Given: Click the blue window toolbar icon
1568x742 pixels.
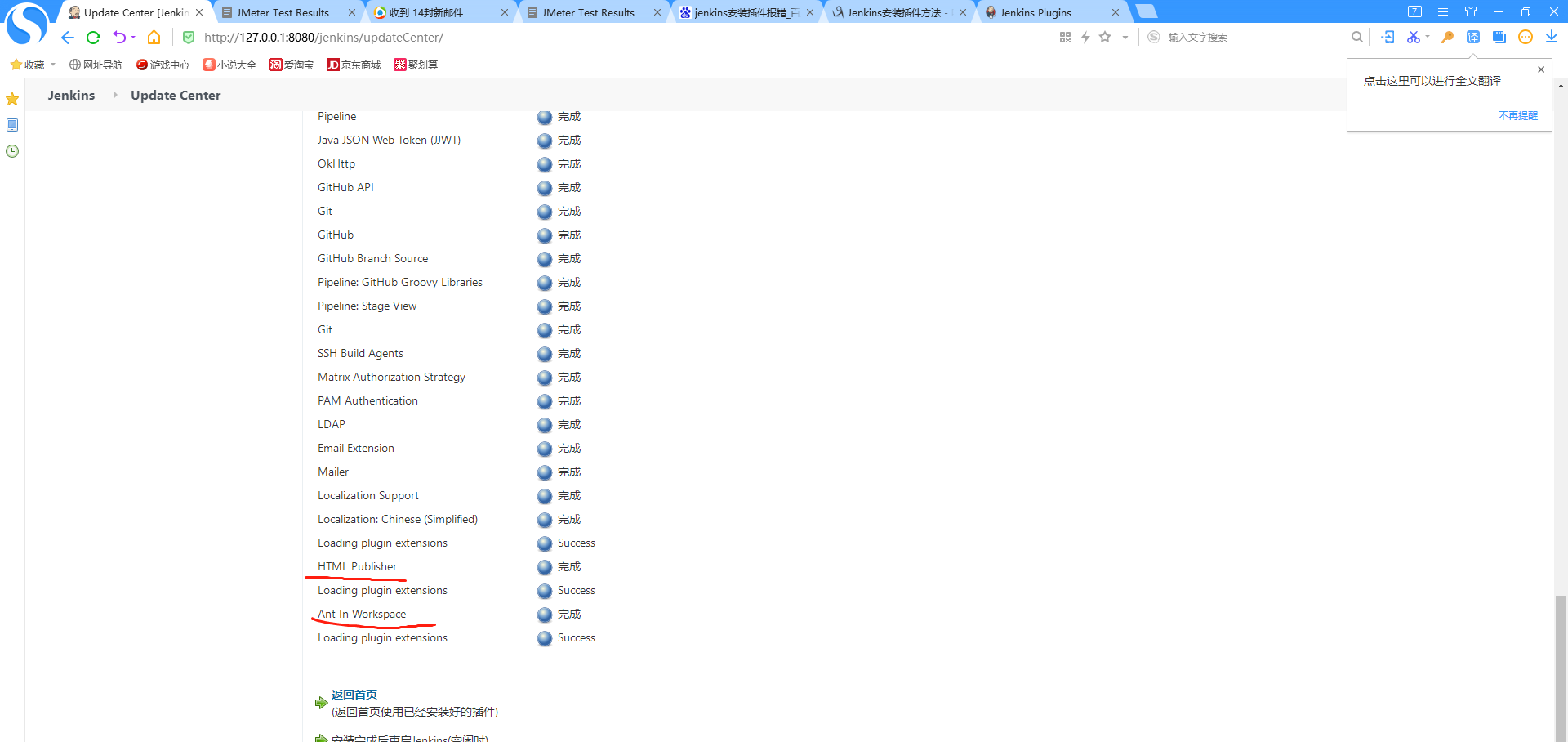Looking at the screenshot, I should 1499,37.
